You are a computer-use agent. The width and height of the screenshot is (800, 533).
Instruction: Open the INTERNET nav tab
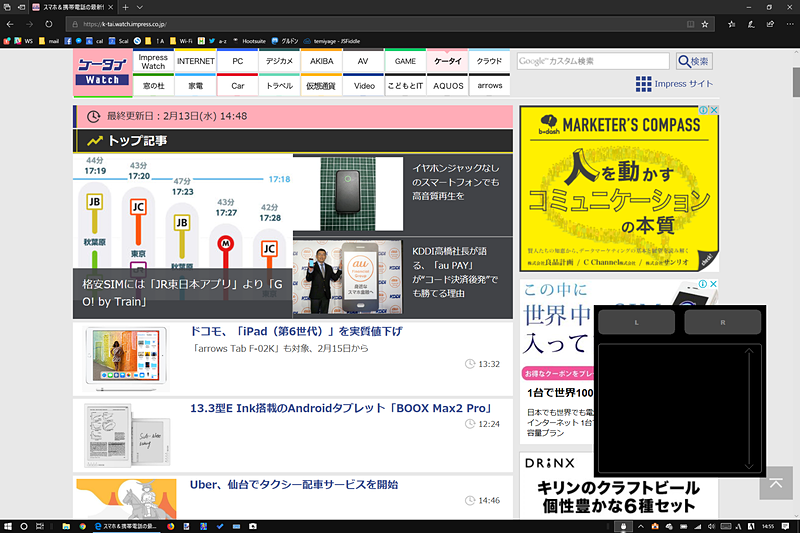[195, 61]
